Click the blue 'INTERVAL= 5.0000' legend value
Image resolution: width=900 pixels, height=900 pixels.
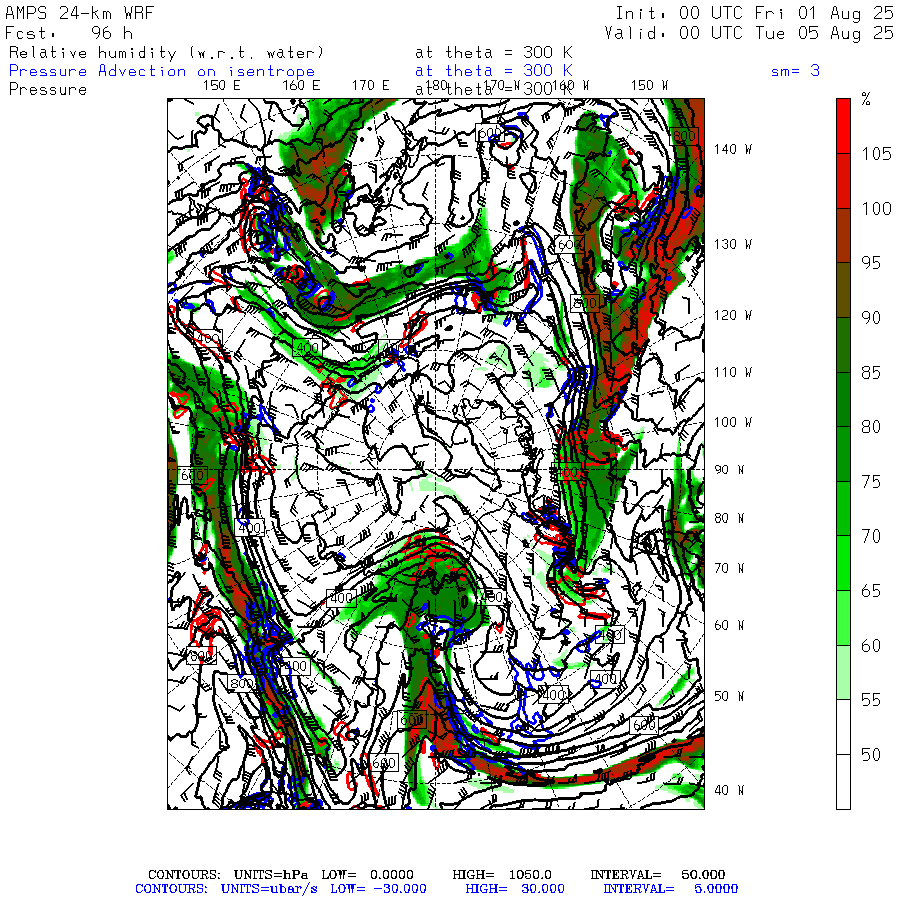pyautogui.click(x=670, y=889)
